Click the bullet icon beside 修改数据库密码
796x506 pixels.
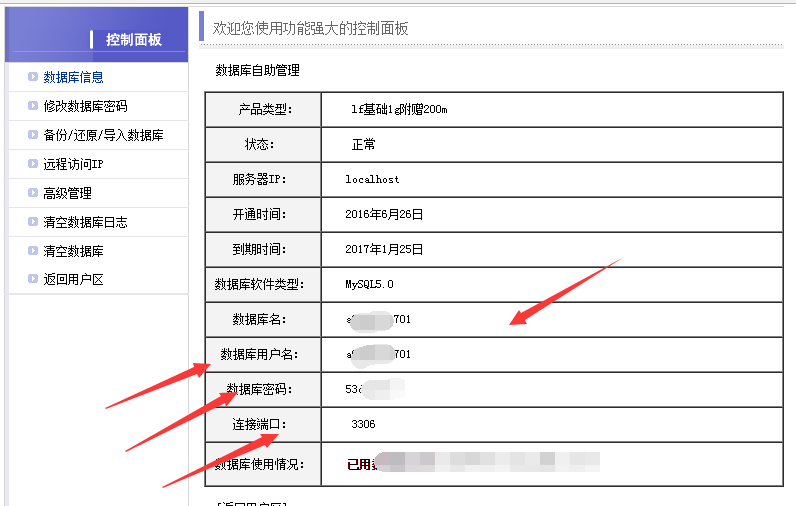(33, 106)
